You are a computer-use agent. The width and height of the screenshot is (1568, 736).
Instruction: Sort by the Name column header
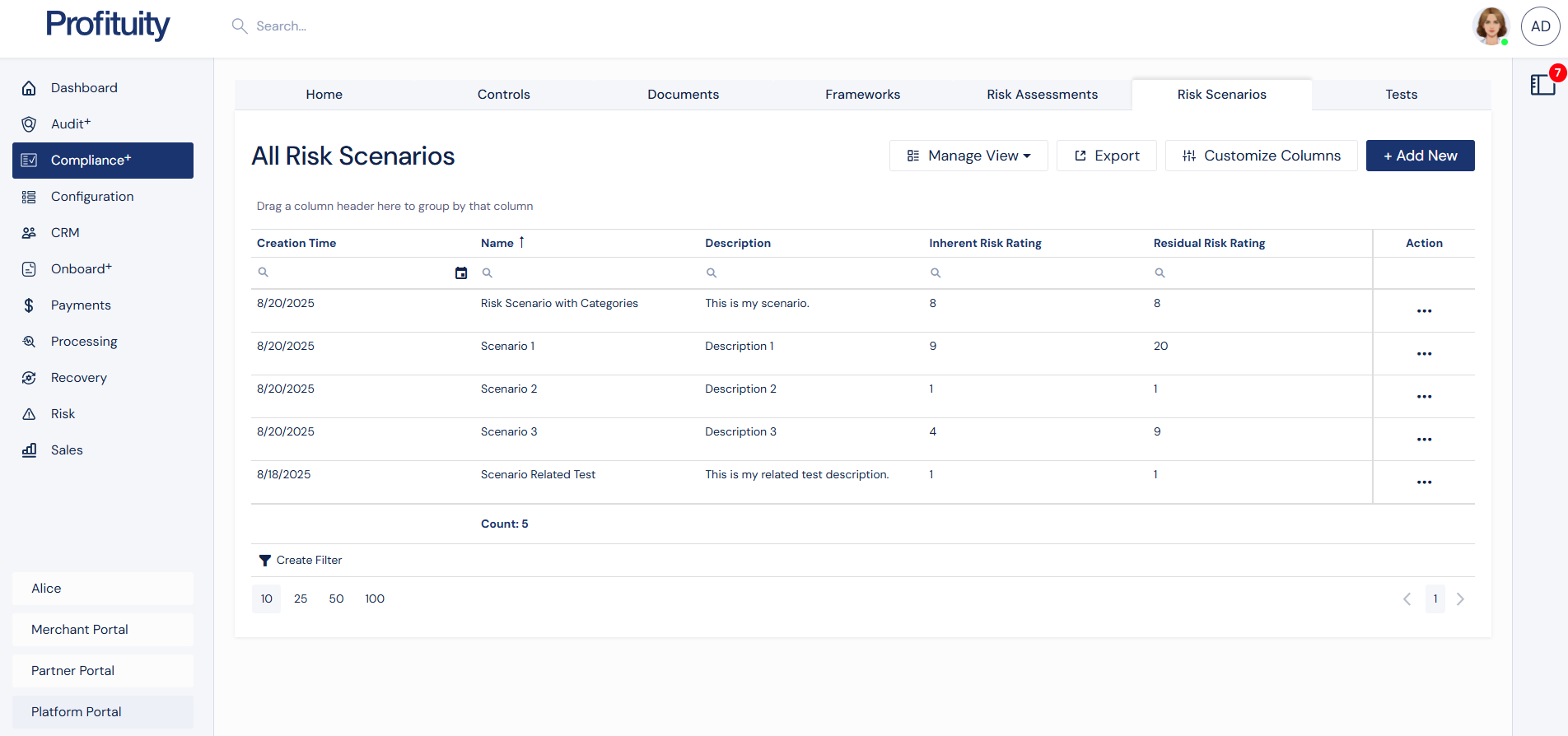click(x=497, y=243)
